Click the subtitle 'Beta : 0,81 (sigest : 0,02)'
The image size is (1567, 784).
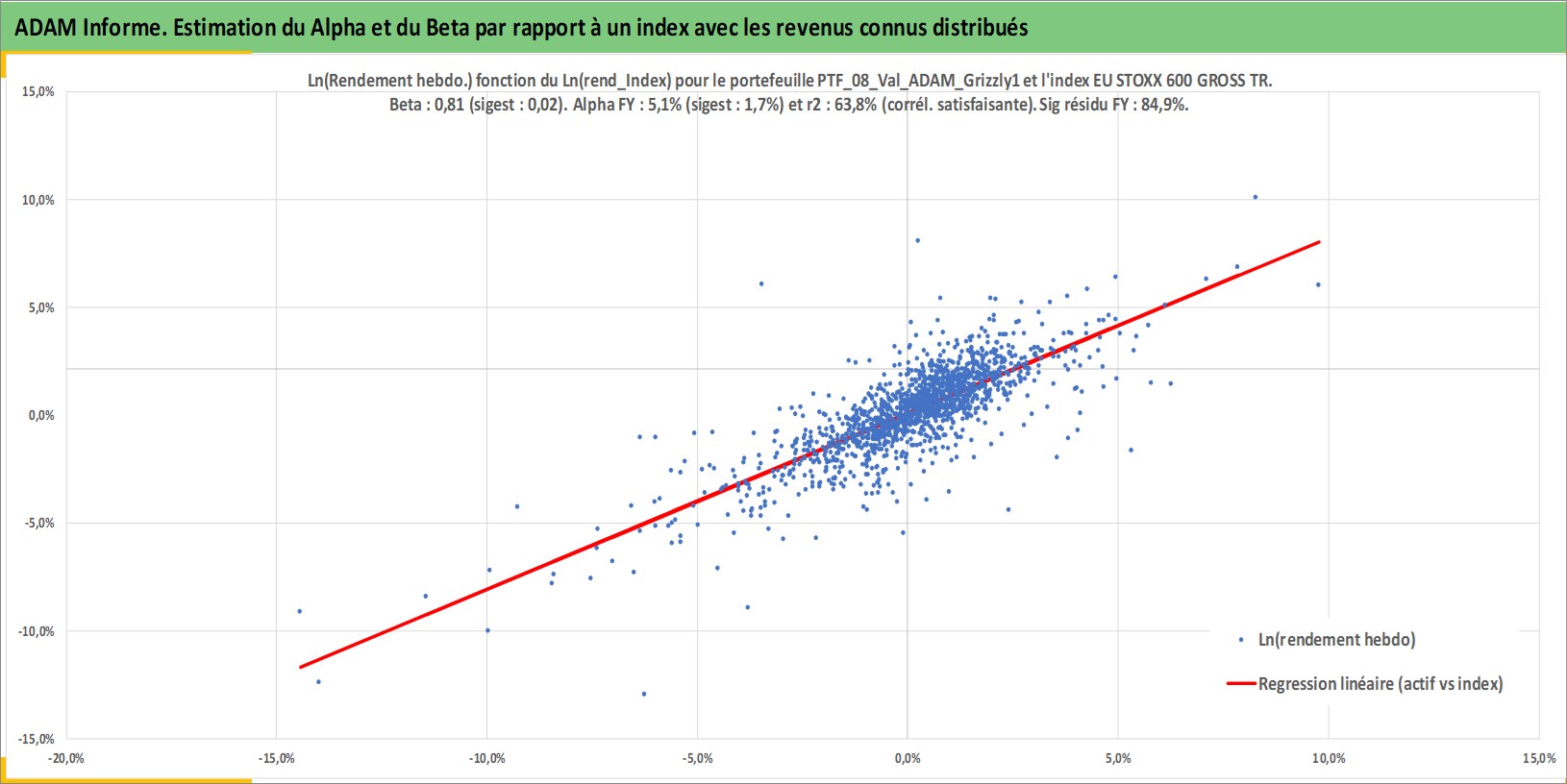click(477, 105)
